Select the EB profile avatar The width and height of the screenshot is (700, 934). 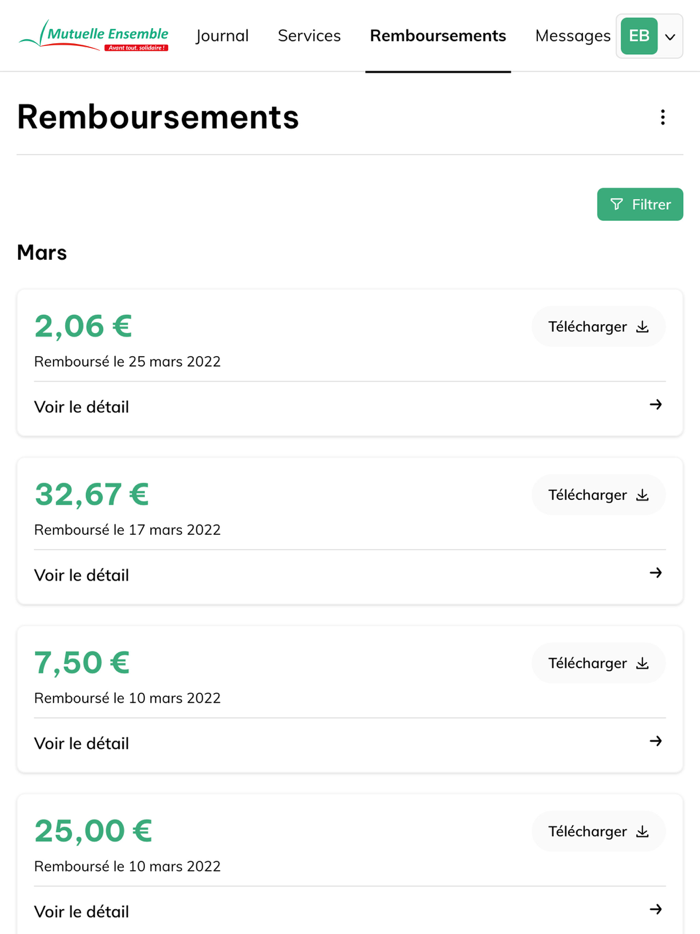[638, 35]
